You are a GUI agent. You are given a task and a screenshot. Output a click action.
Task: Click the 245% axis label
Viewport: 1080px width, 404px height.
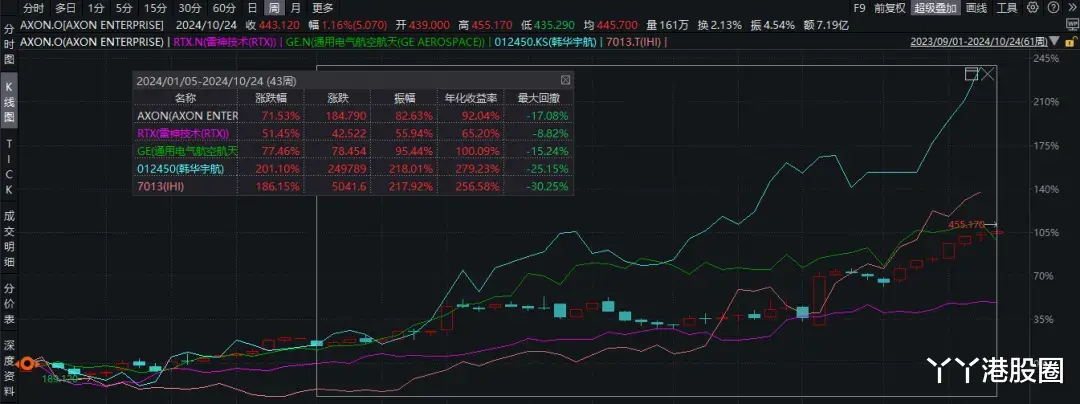point(1045,59)
